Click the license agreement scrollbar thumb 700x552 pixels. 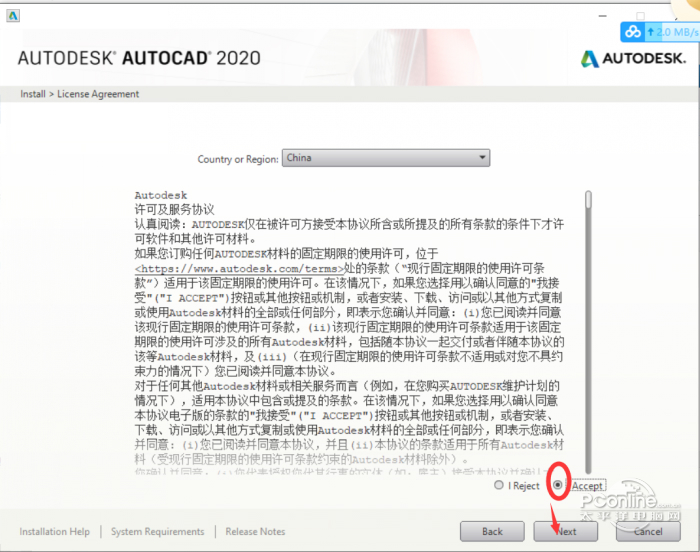click(x=588, y=200)
